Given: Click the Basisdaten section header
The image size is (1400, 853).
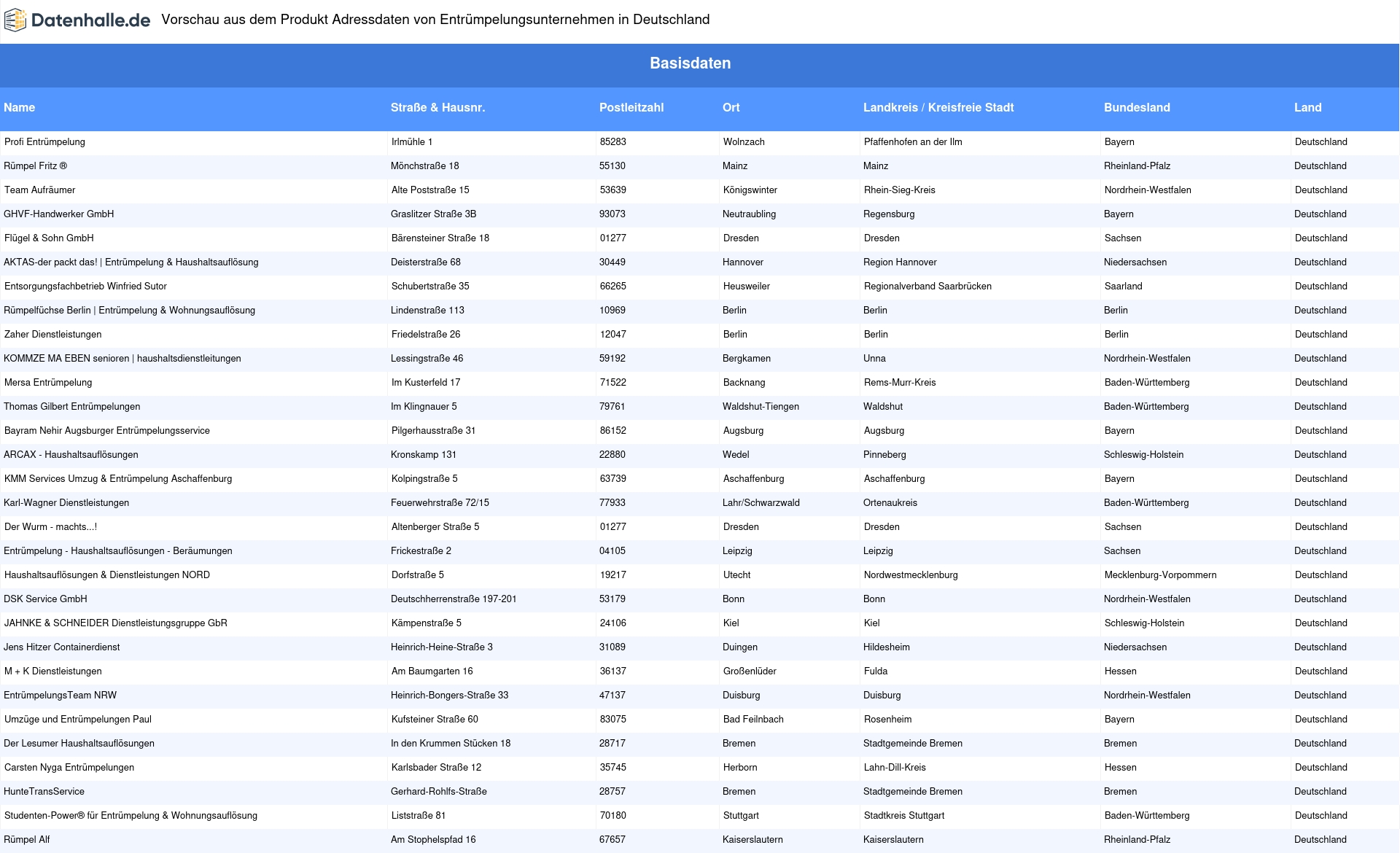Looking at the screenshot, I should click(691, 63).
